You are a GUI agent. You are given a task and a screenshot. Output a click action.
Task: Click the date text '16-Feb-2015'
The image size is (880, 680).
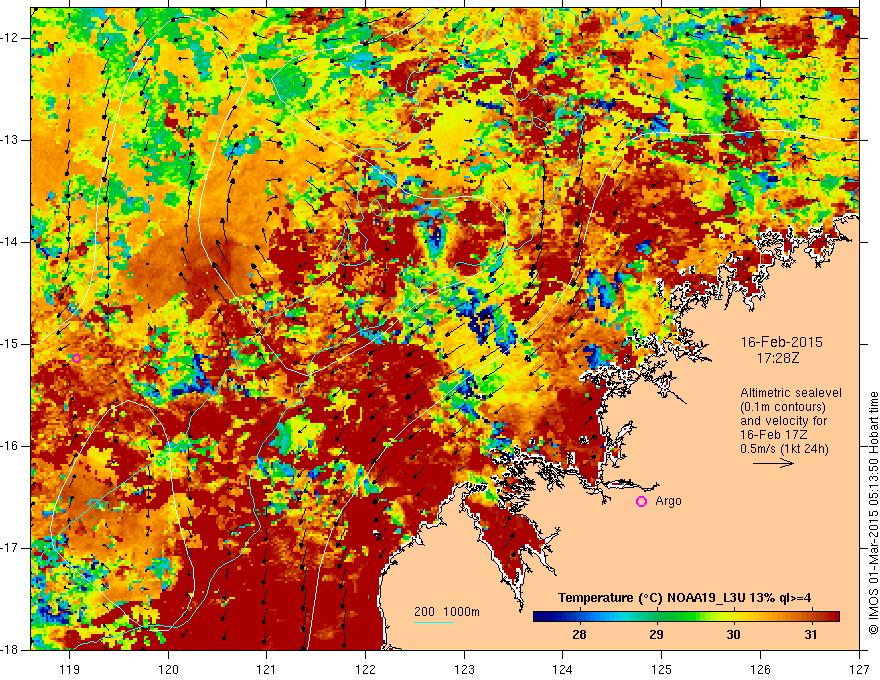coord(782,342)
